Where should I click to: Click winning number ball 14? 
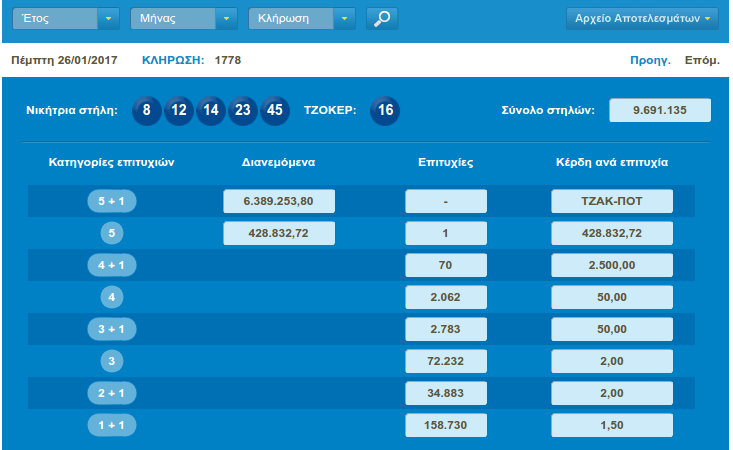click(x=210, y=110)
